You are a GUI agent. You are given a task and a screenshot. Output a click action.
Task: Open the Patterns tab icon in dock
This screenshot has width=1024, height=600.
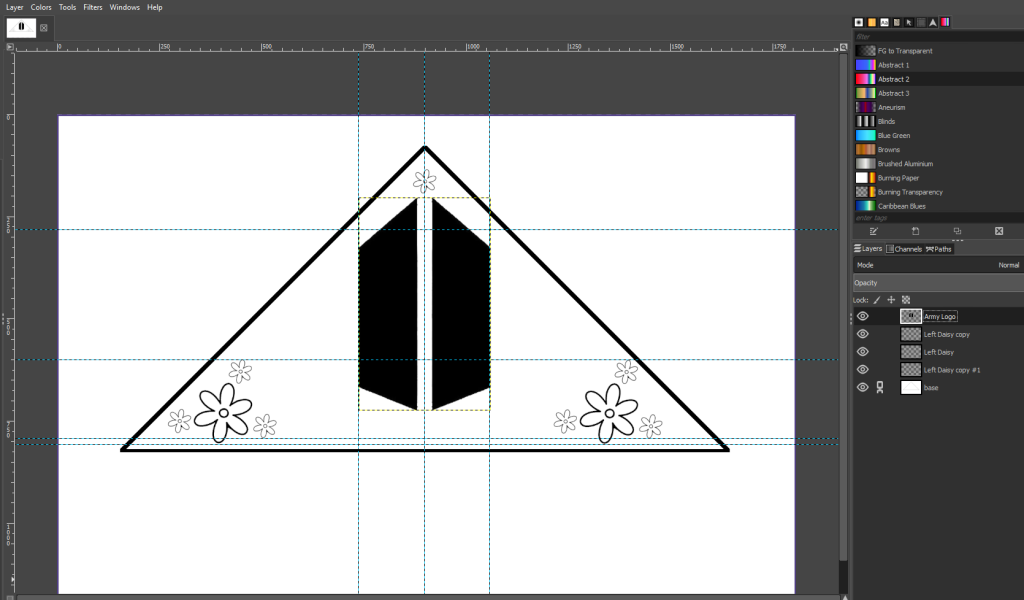click(x=872, y=22)
